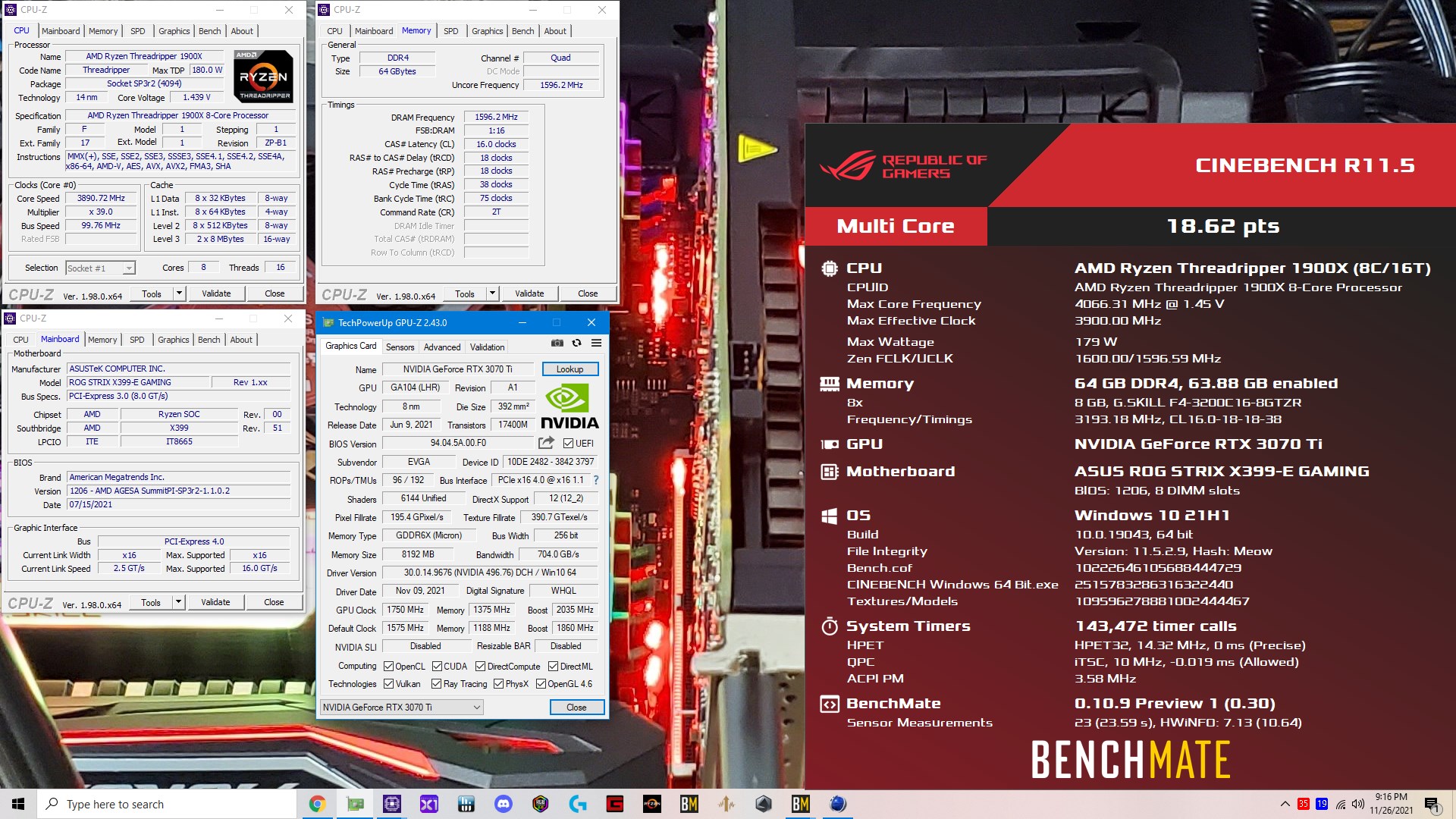Image resolution: width=1456 pixels, height=819 pixels.
Task: Open the Windows Start menu
Action: (18, 804)
